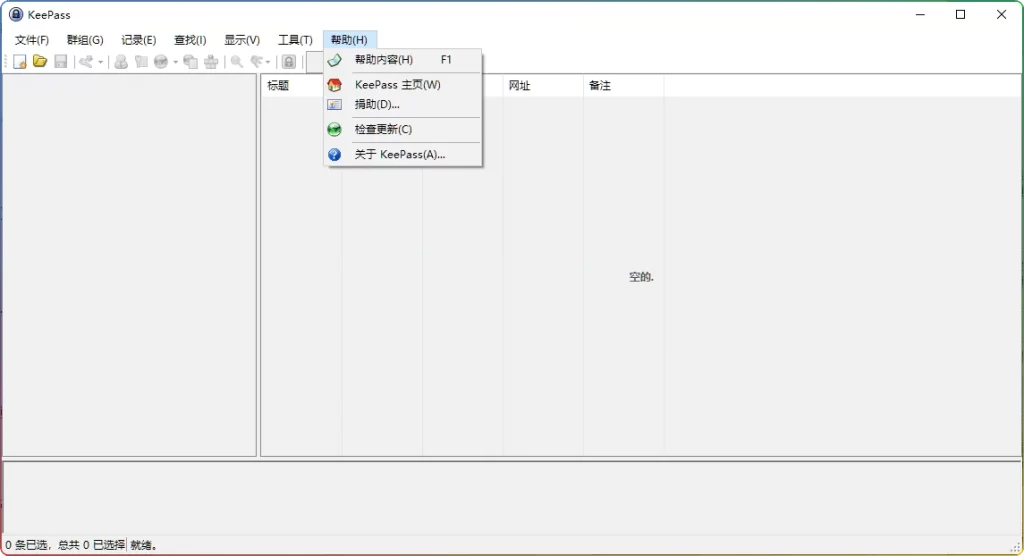Screen dimensions: 1024x556
Task: Select KeePass 主页(W) menu entry
Action: pyautogui.click(x=403, y=85)
